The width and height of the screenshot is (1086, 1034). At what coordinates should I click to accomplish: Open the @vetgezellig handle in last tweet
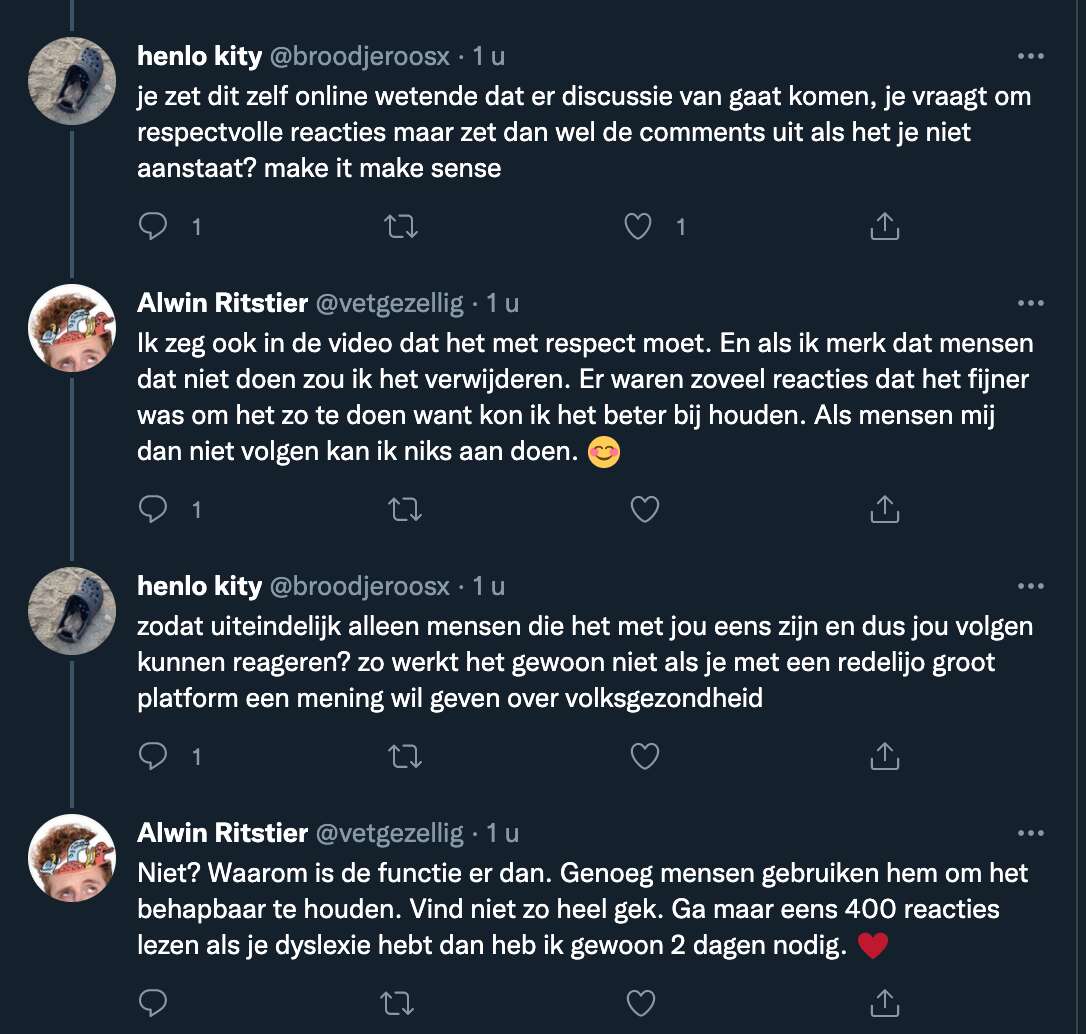[389, 832]
